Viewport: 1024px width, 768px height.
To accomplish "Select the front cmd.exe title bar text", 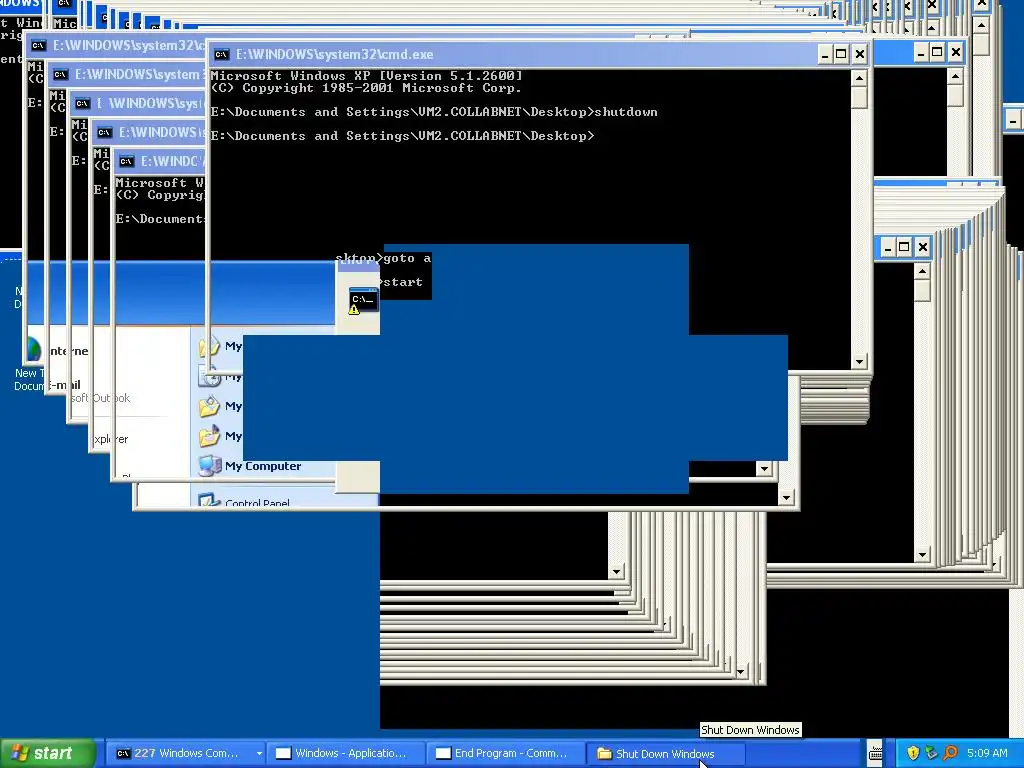I will pyautogui.click(x=334, y=54).
